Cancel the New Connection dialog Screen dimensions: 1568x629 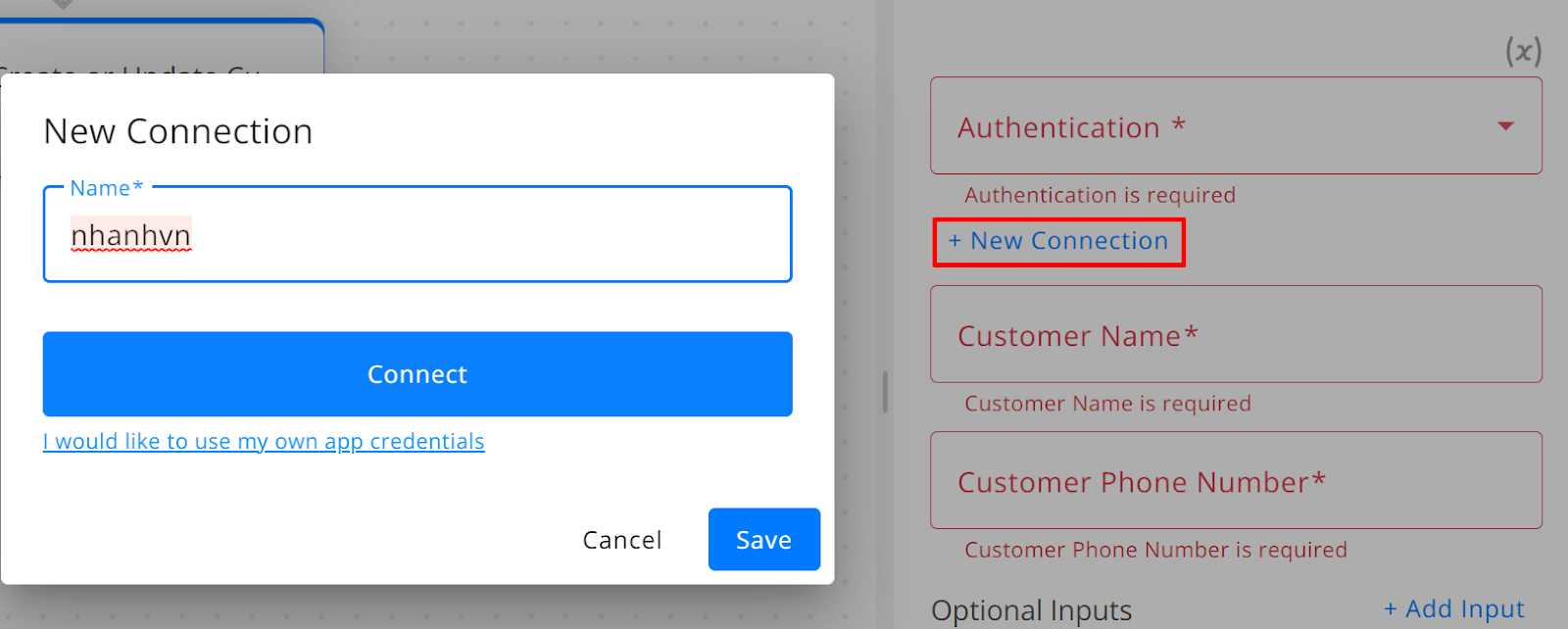pyautogui.click(x=622, y=540)
